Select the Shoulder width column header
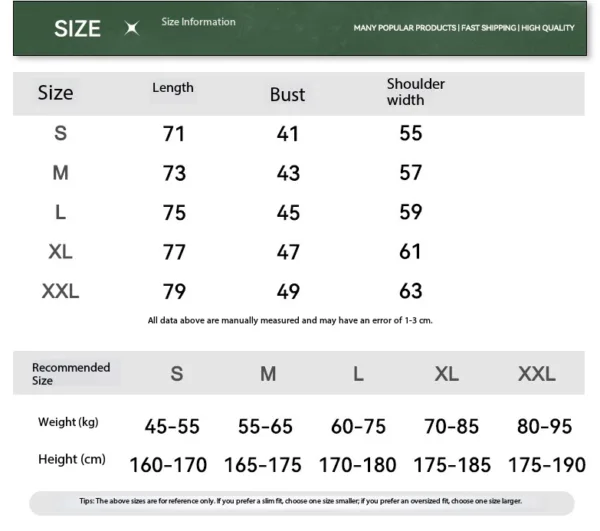This screenshot has height=531, width=600. [x=415, y=92]
